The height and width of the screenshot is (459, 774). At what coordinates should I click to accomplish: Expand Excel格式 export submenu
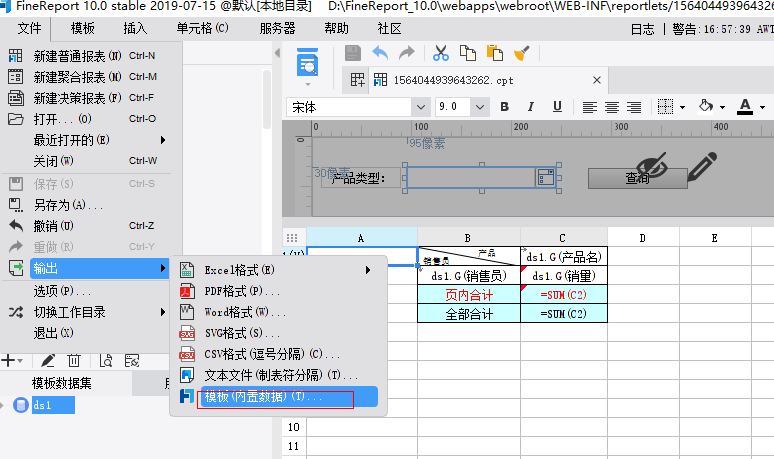(x=276, y=270)
